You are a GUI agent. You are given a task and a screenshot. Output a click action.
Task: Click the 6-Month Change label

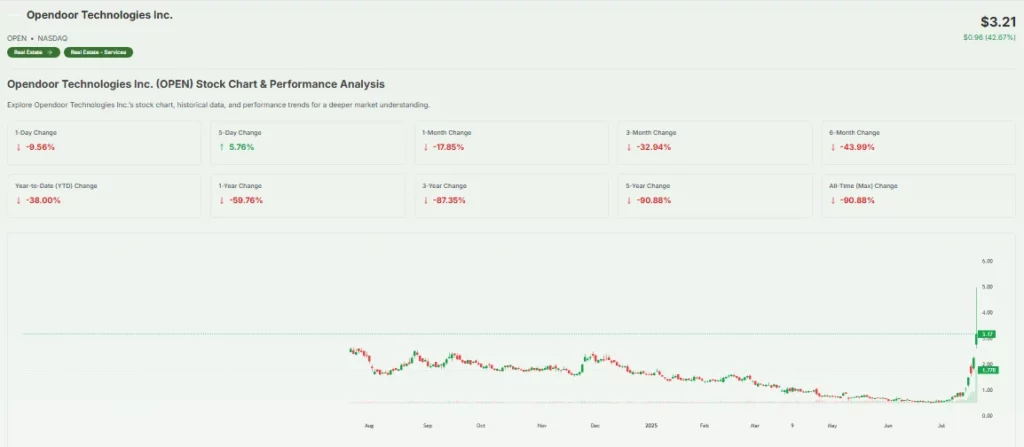point(854,133)
